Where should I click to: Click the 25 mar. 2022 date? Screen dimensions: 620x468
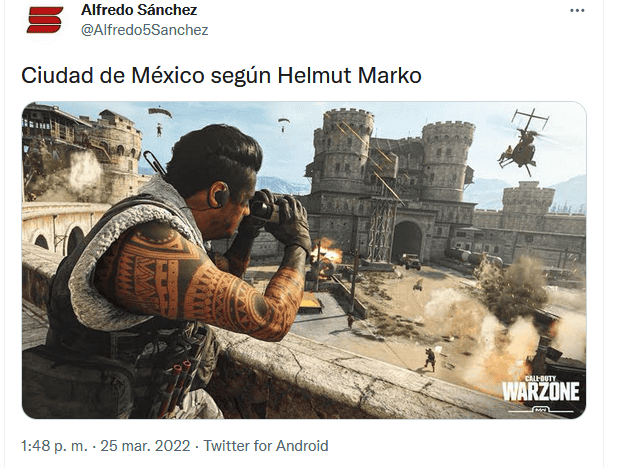145,446
